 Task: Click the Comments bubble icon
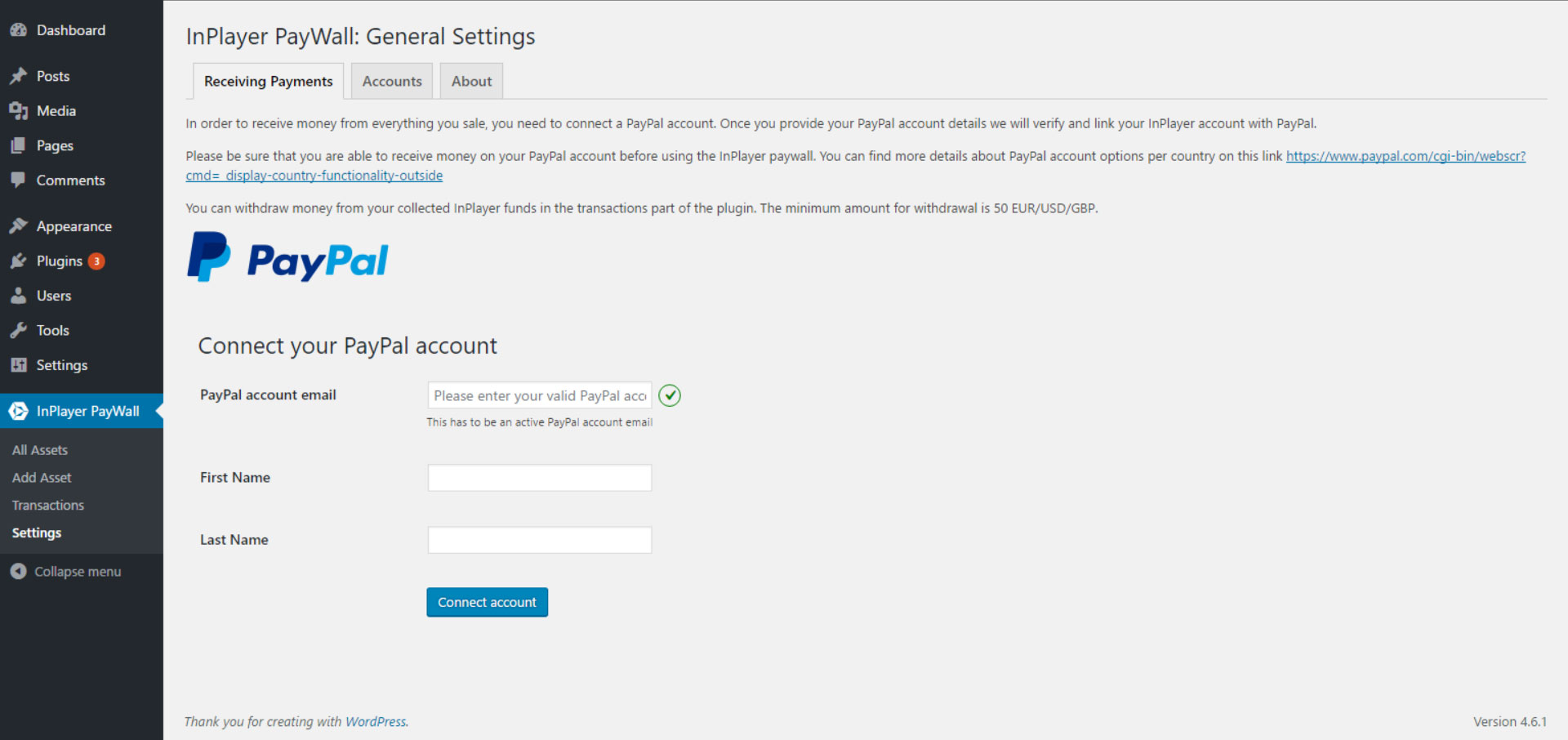[18, 181]
